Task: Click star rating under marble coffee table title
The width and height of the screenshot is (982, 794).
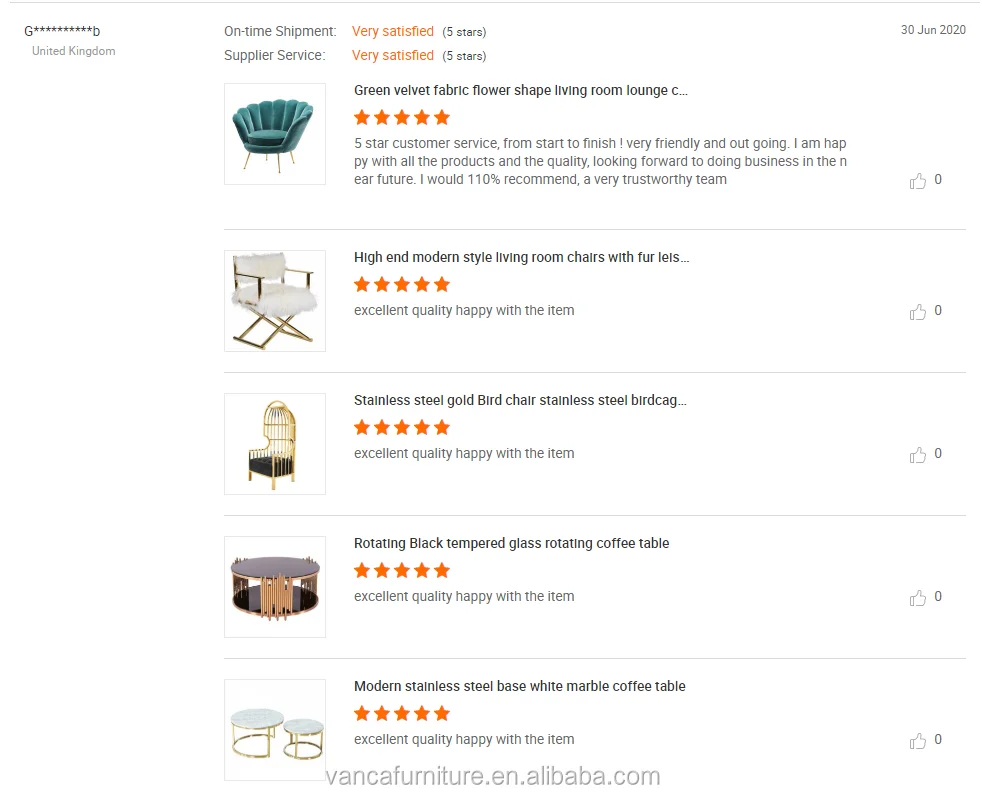Action: click(402, 713)
